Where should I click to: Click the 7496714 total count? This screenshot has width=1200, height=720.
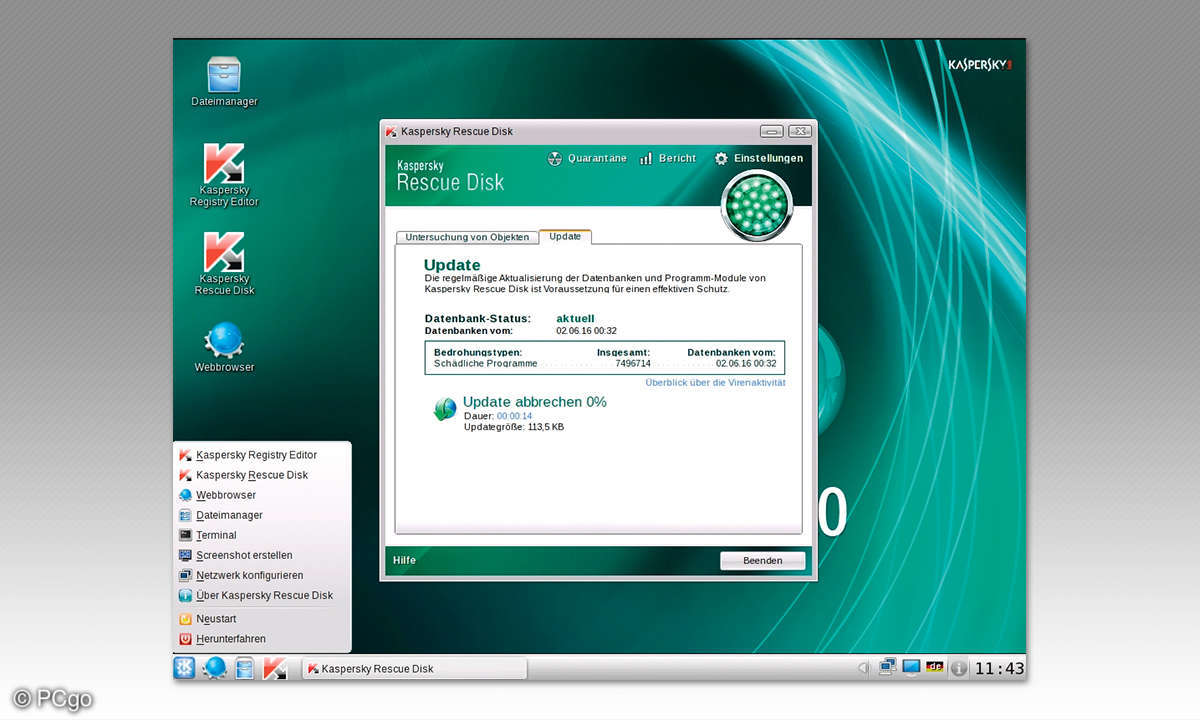click(633, 363)
